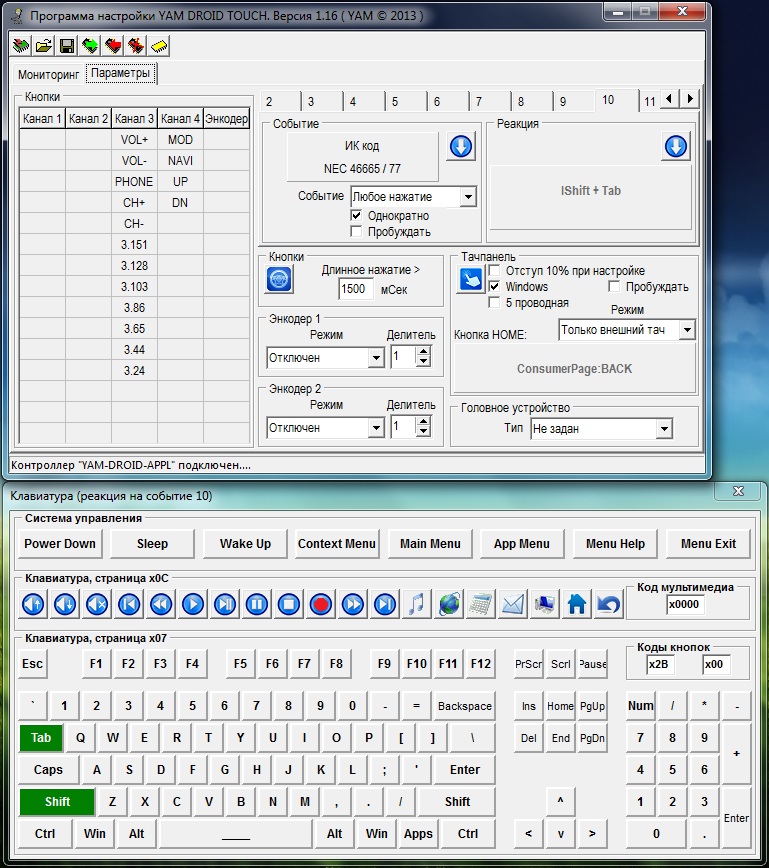Click the Длинное нажатие 1500 мСек field
The width and height of the screenshot is (769, 868).
click(x=356, y=288)
